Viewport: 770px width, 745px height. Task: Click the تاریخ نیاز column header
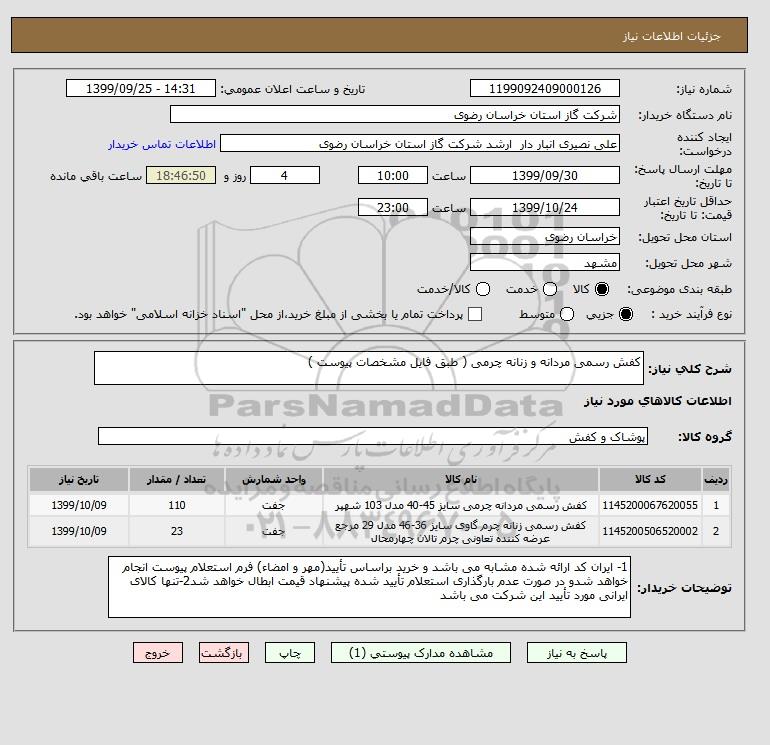(79, 479)
